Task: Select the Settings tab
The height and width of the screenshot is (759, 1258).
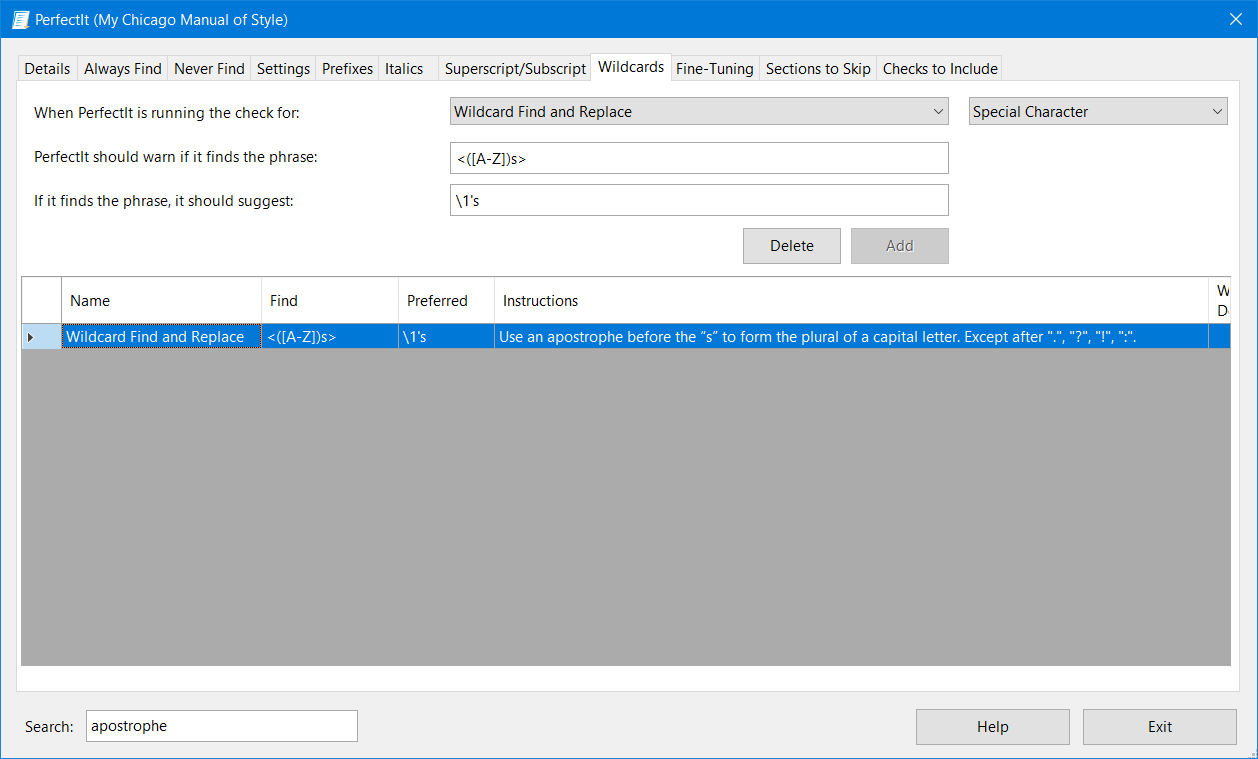Action: tap(283, 68)
